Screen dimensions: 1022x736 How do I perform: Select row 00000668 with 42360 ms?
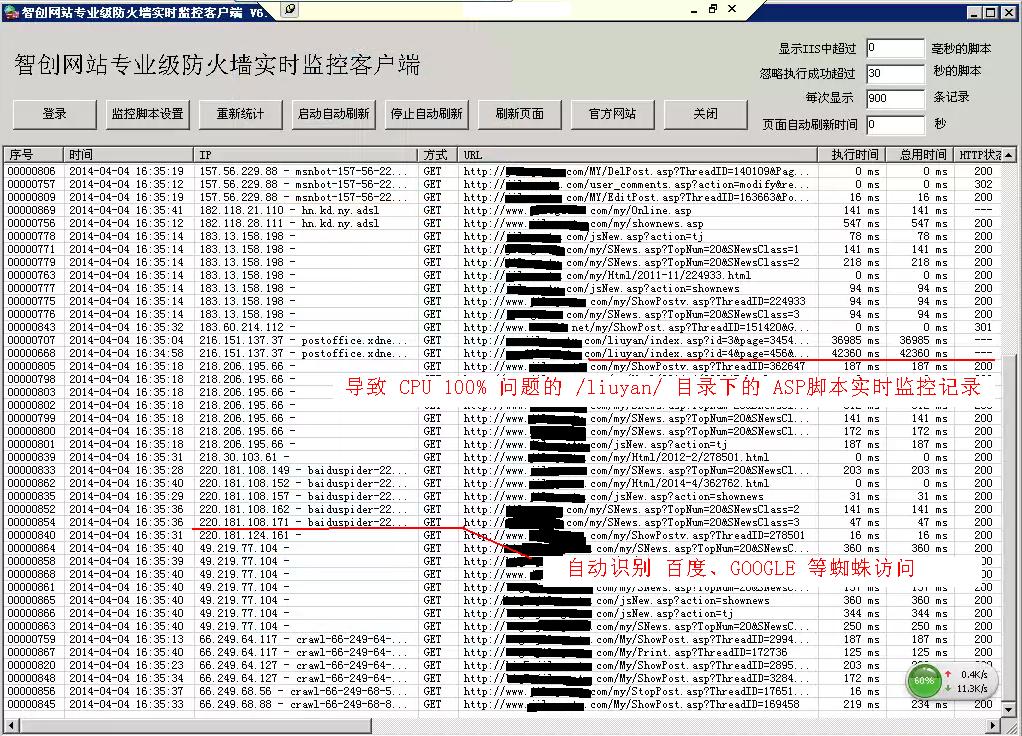(x=502, y=353)
